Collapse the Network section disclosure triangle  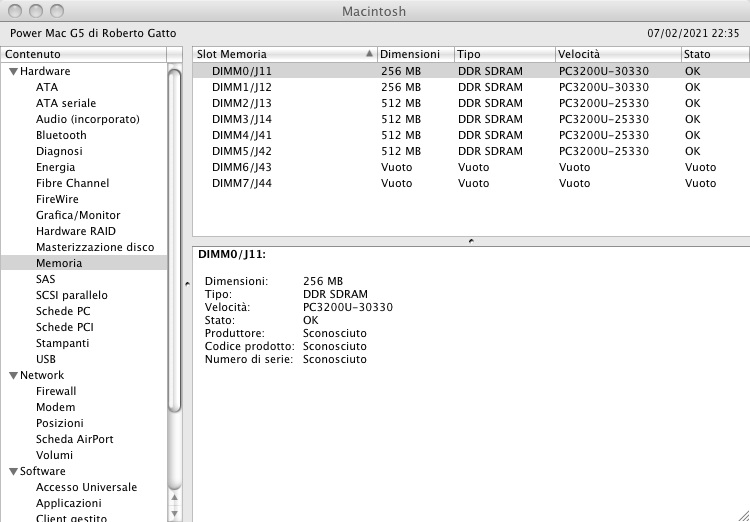13,376
